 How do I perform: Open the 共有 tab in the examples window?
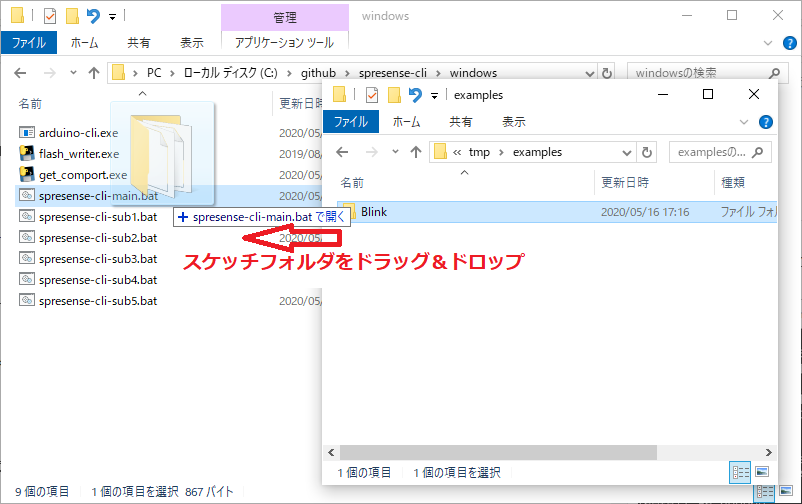tap(461, 122)
